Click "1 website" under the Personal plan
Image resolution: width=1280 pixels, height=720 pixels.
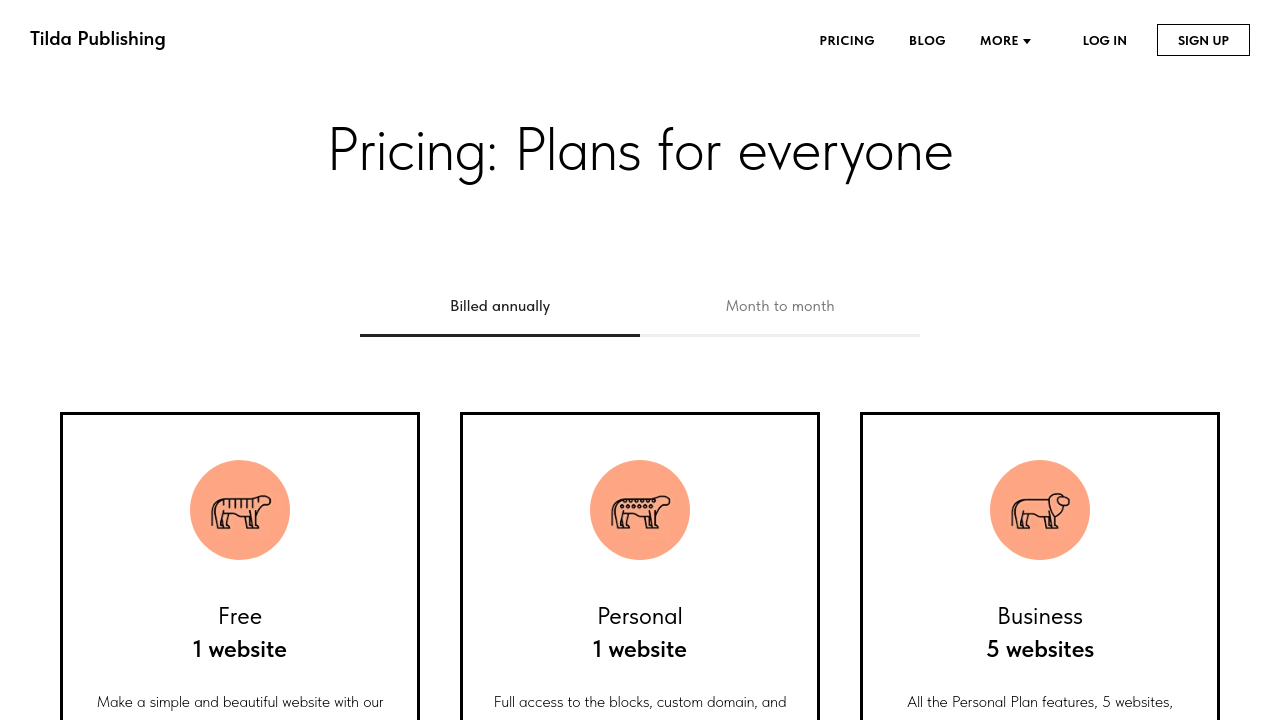[x=640, y=650]
